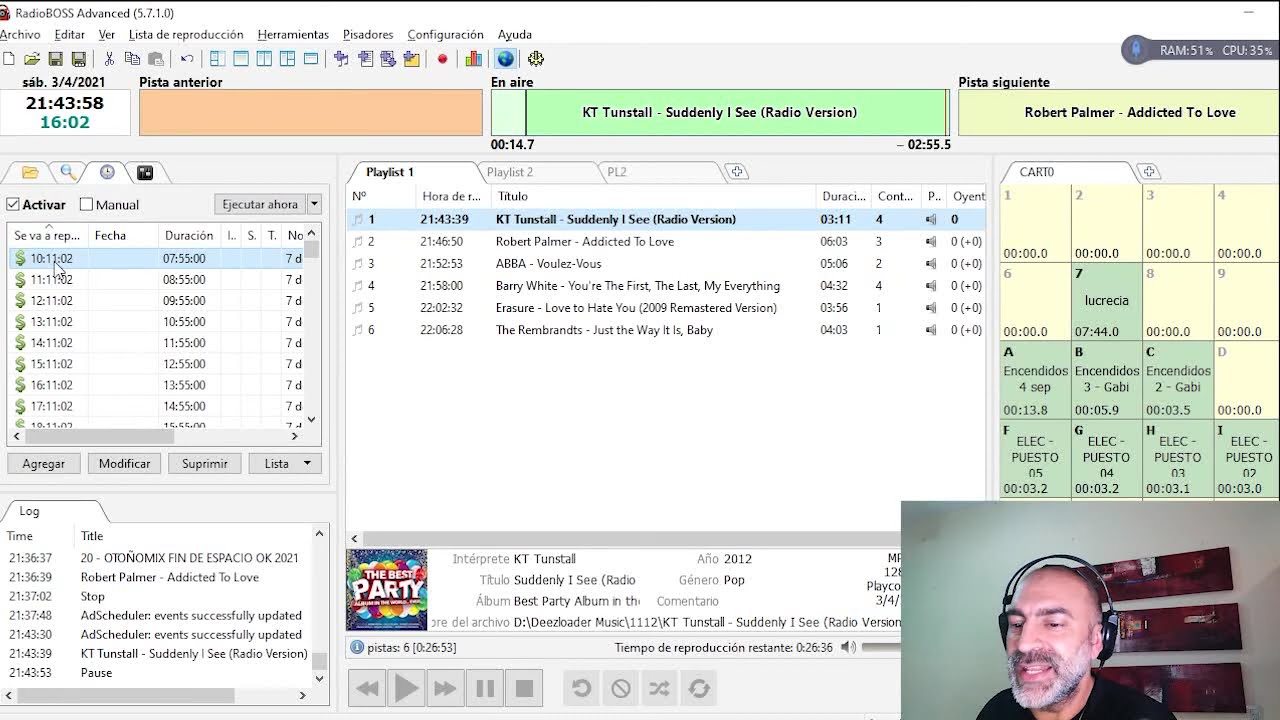Open the Archivo menu
Image resolution: width=1280 pixels, height=720 pixels.
pyautogui.click(x=20, y=34)
